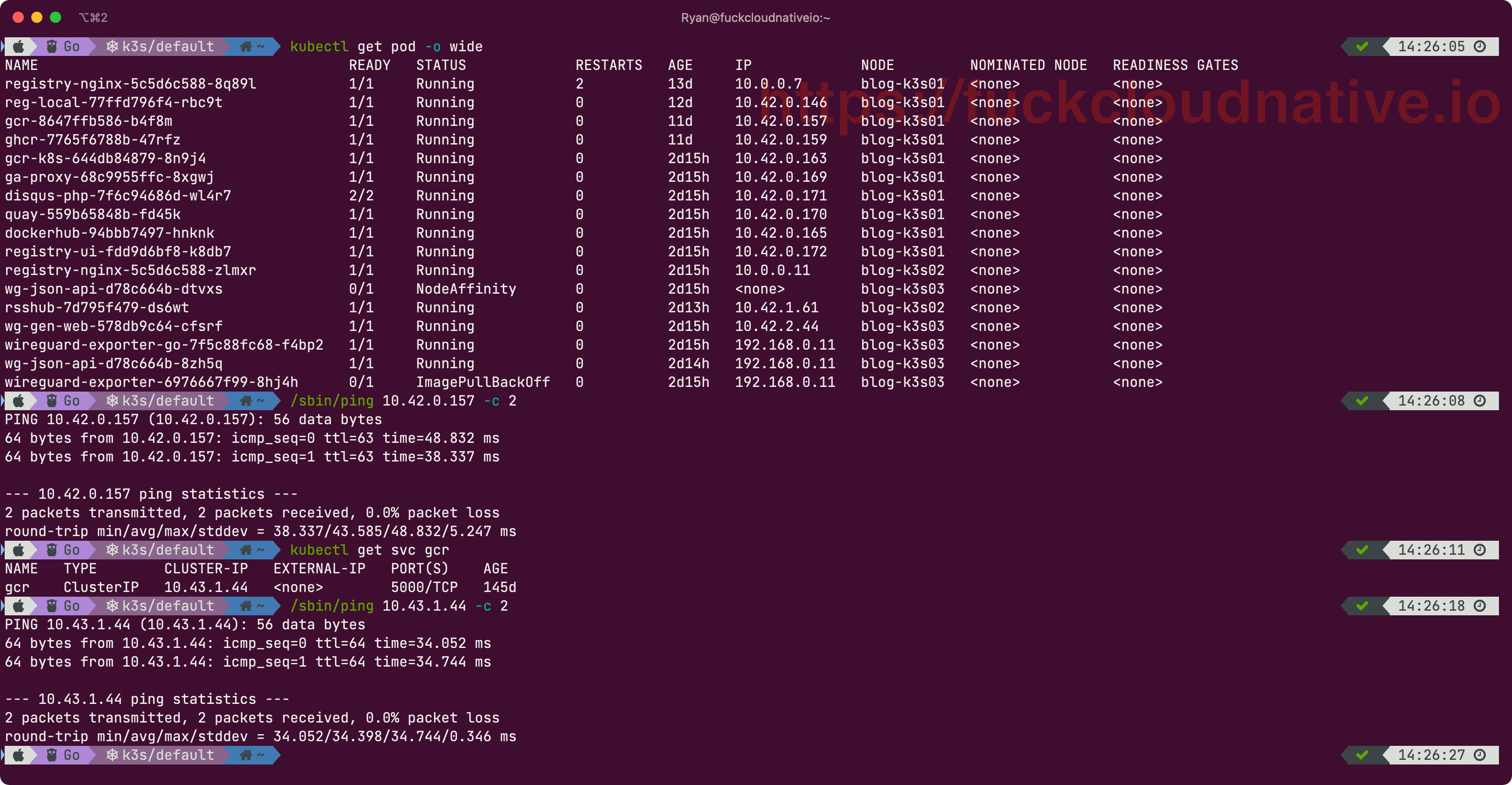Click the timestamp 14:26:27

click(1432, 755)
